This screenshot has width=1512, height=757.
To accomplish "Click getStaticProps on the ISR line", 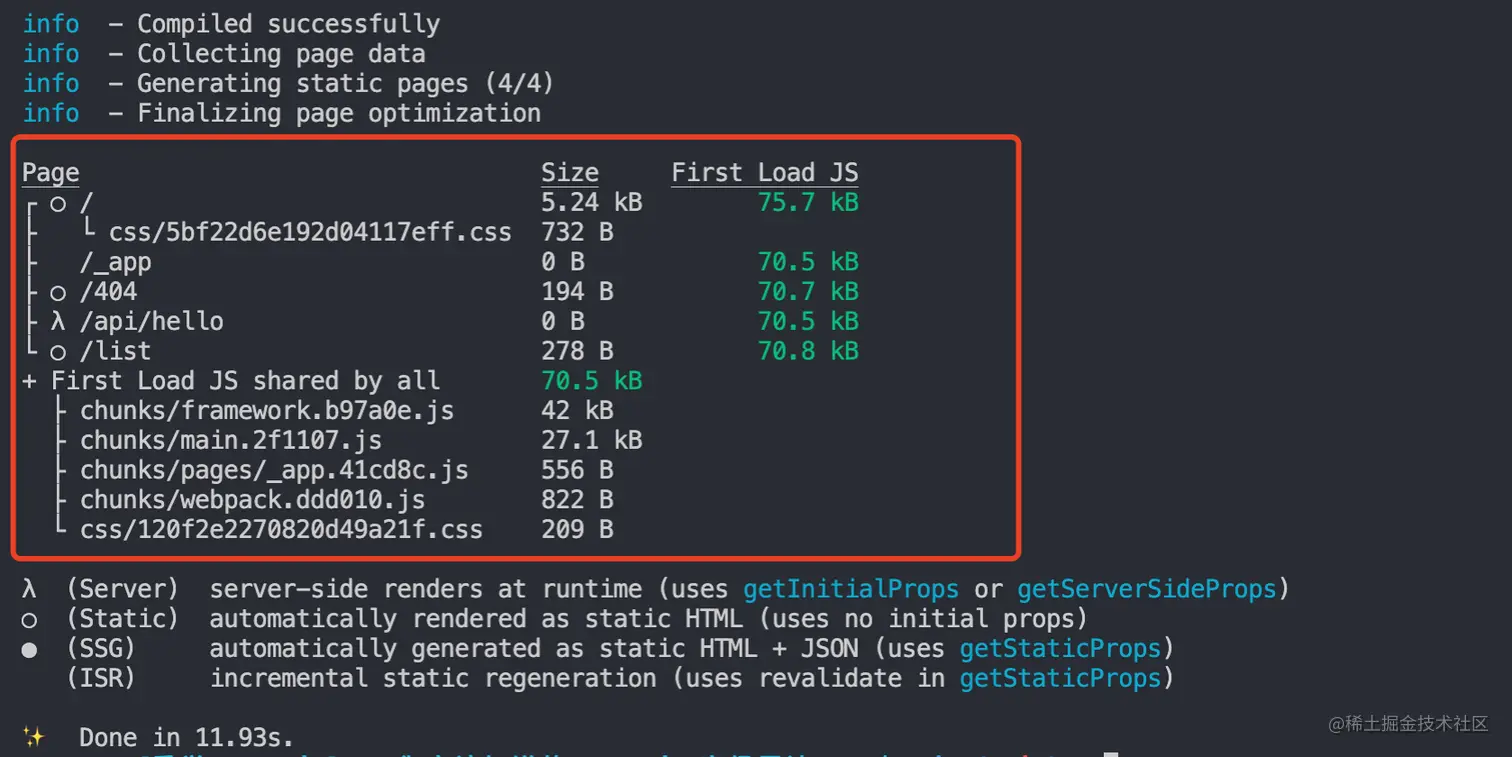I will point(1061,678).
